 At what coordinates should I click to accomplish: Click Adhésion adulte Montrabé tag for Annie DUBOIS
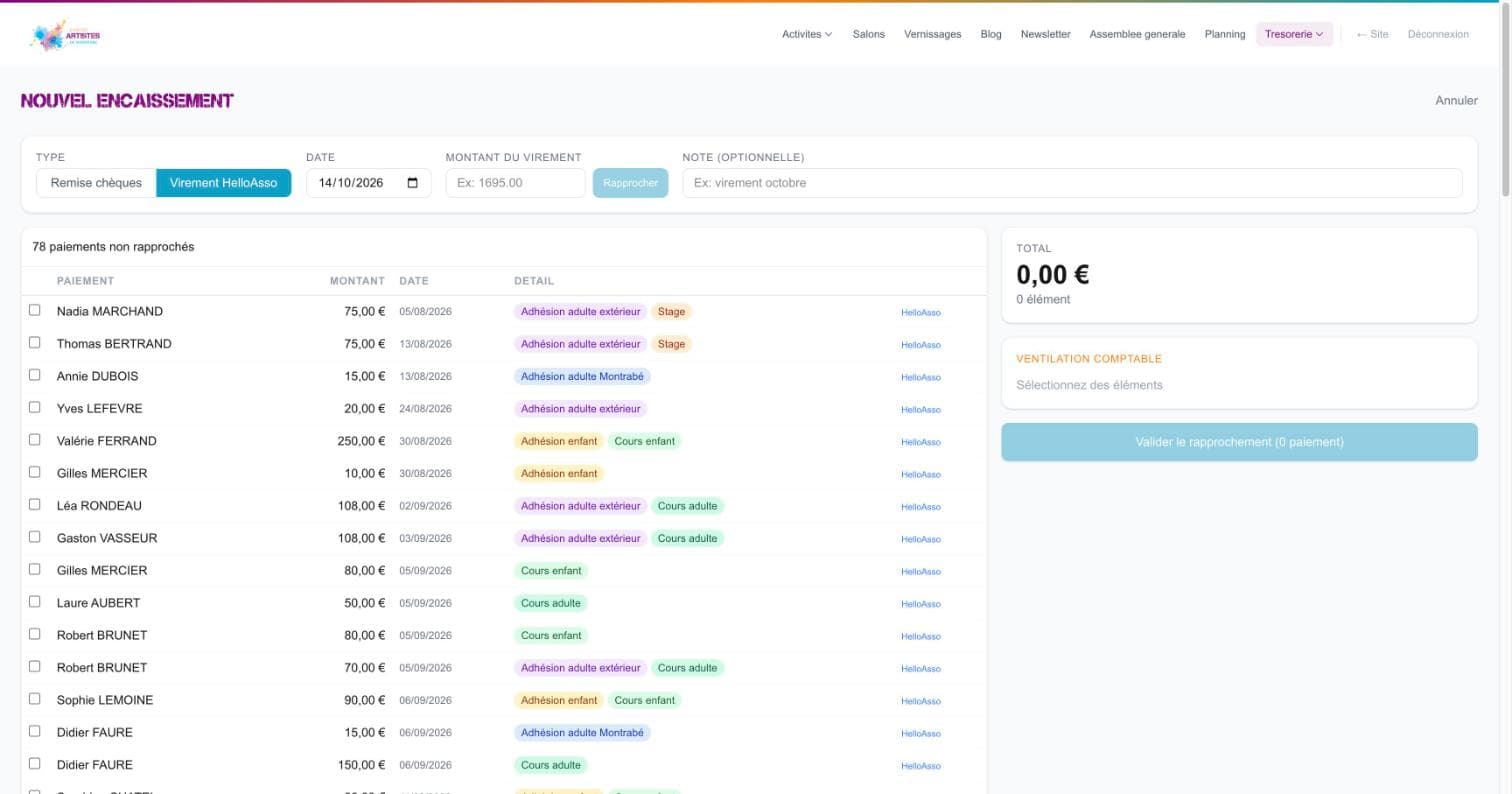pos(582,376)
